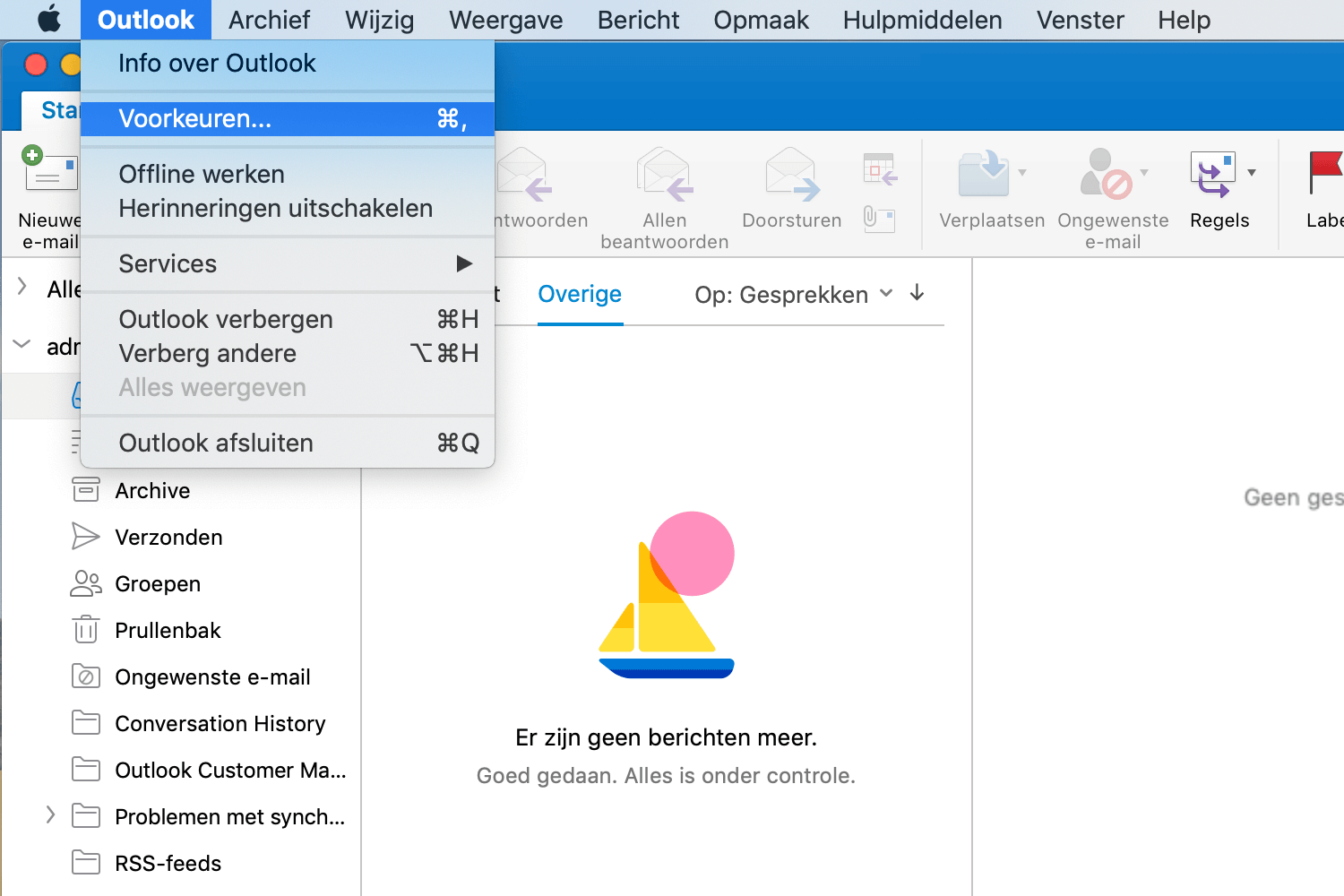Click the Archive folder icon
The height and width of the screenshot is (896, 1344).
[x=86, y=490]
